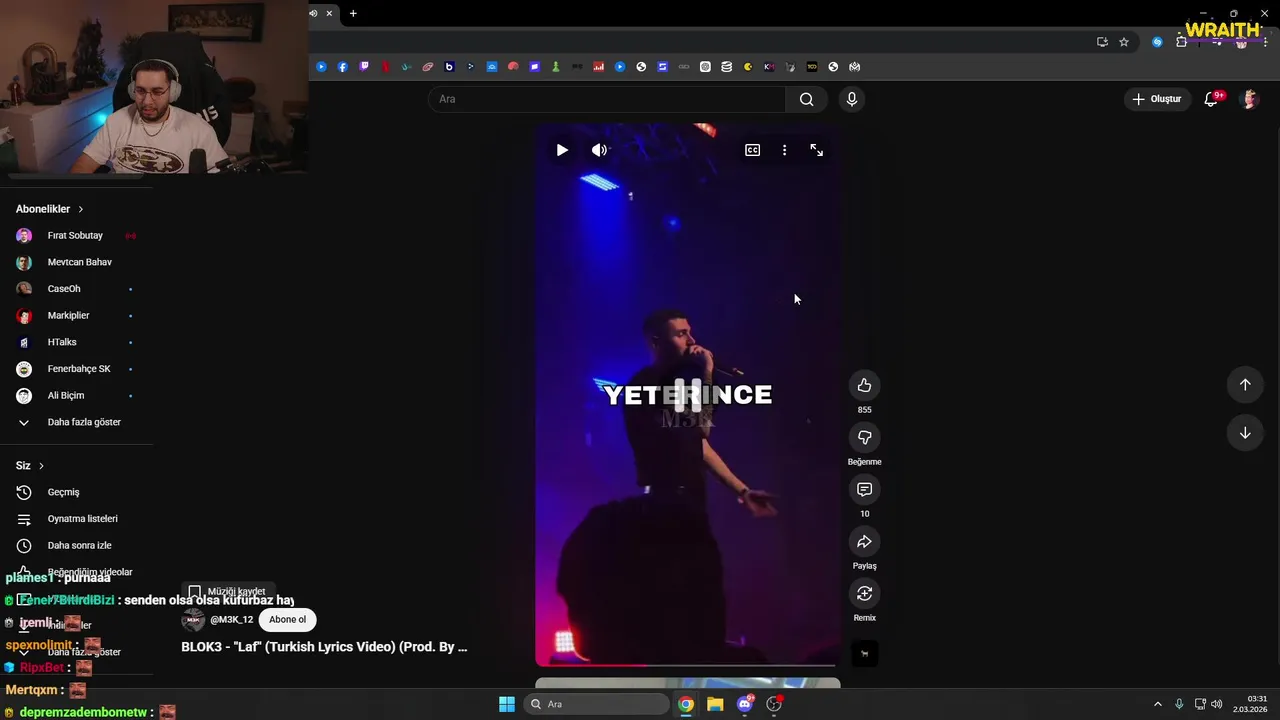The height and width of the screenshot is (720, 1280).
Task: Open the chess pawn bookmark icon
Action: [556, 67]
